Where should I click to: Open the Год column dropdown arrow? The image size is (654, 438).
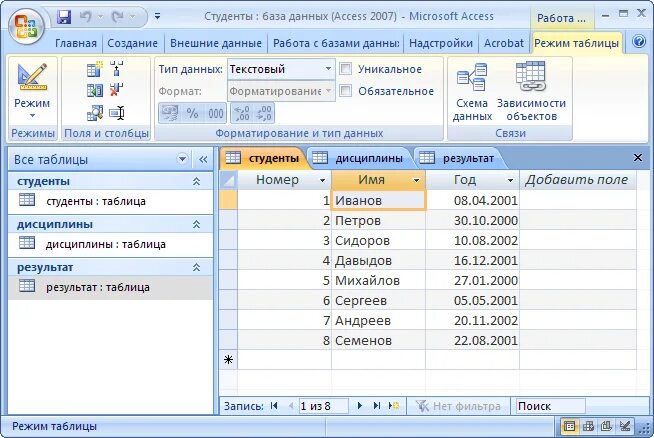pyautogui.click(x=510, y=181)
